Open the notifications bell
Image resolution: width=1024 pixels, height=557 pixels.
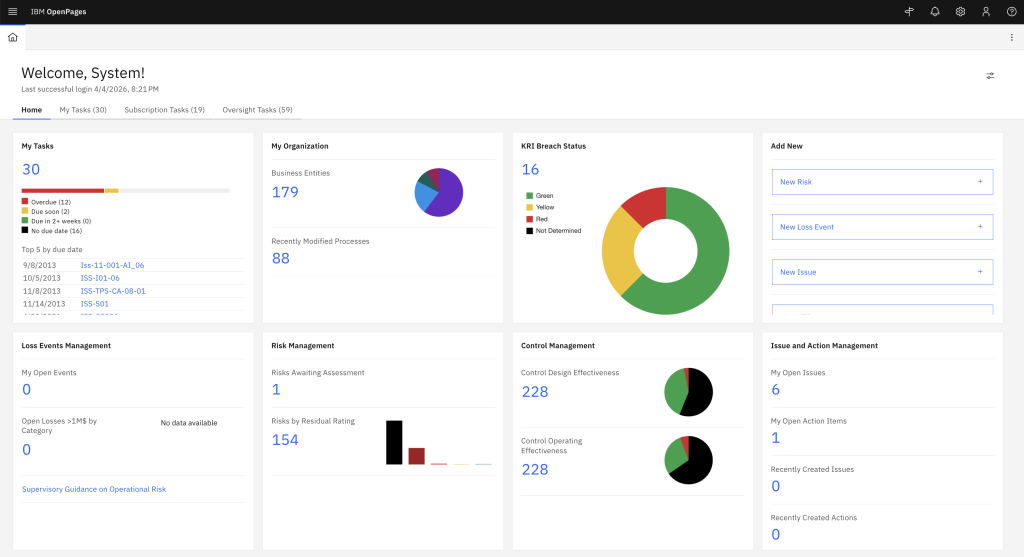[x=935, y=12]
